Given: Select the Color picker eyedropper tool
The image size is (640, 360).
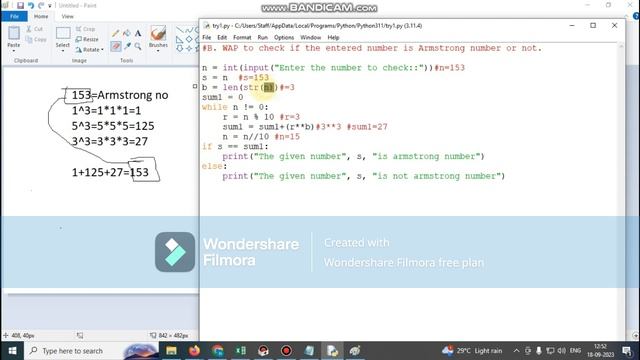Looking at the screenshot, I should tap(127, 46).
